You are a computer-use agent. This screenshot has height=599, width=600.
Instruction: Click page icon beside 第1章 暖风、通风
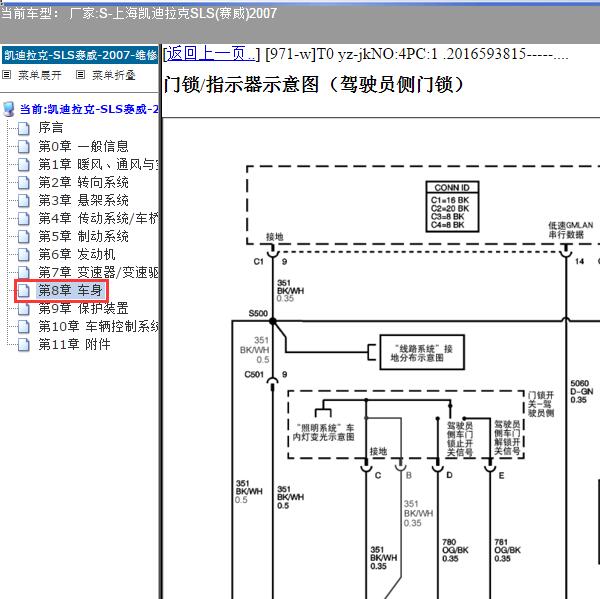pyautogui.click(x=23, y=165)
